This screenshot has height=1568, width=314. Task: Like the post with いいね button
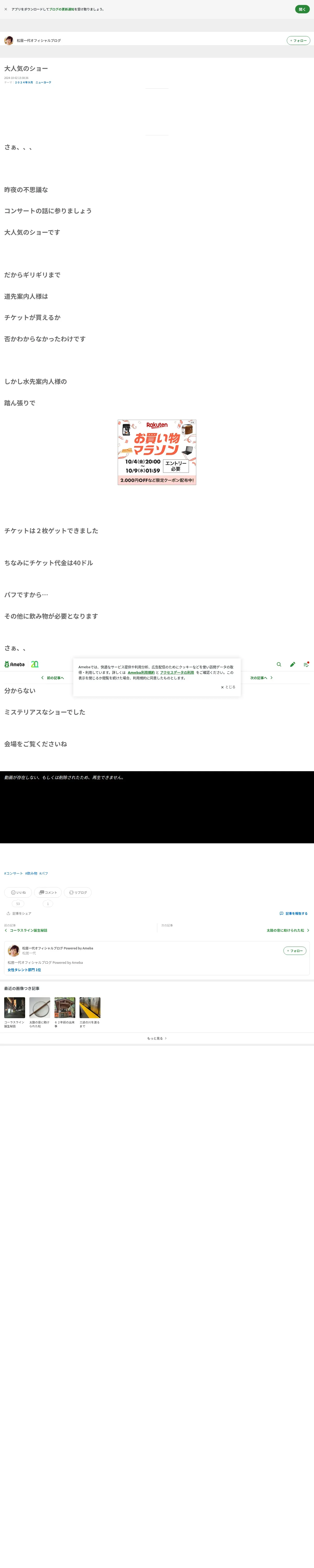pyautogui.click(x=18, y=892)
